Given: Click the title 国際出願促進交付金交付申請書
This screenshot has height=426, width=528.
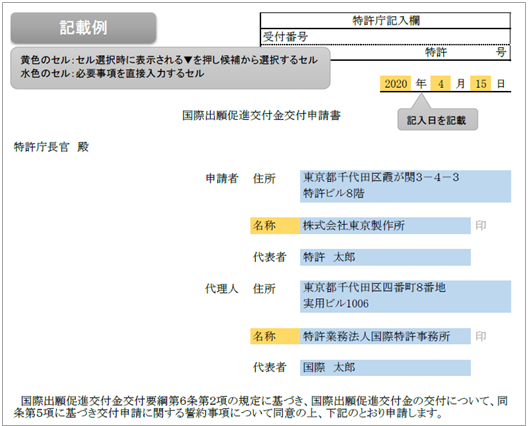Looking at the screenshot, I should pyautogui.click(x=261, y=116).
